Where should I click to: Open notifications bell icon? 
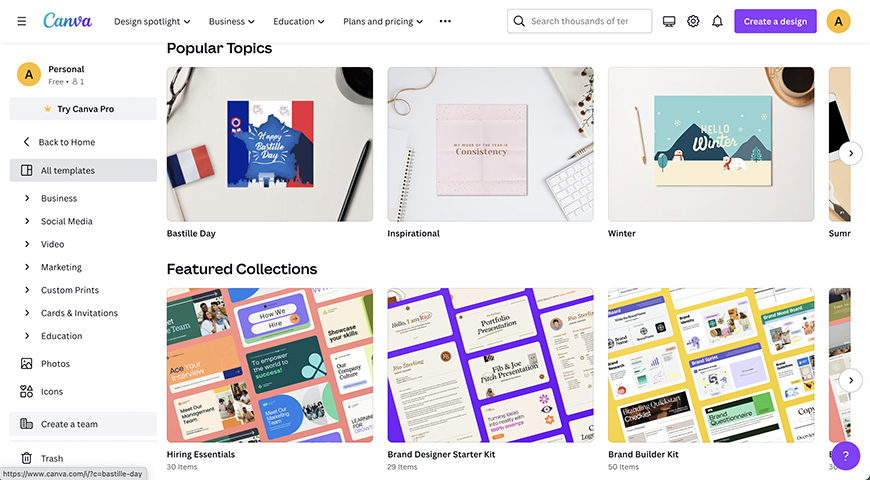coord(717,21)
